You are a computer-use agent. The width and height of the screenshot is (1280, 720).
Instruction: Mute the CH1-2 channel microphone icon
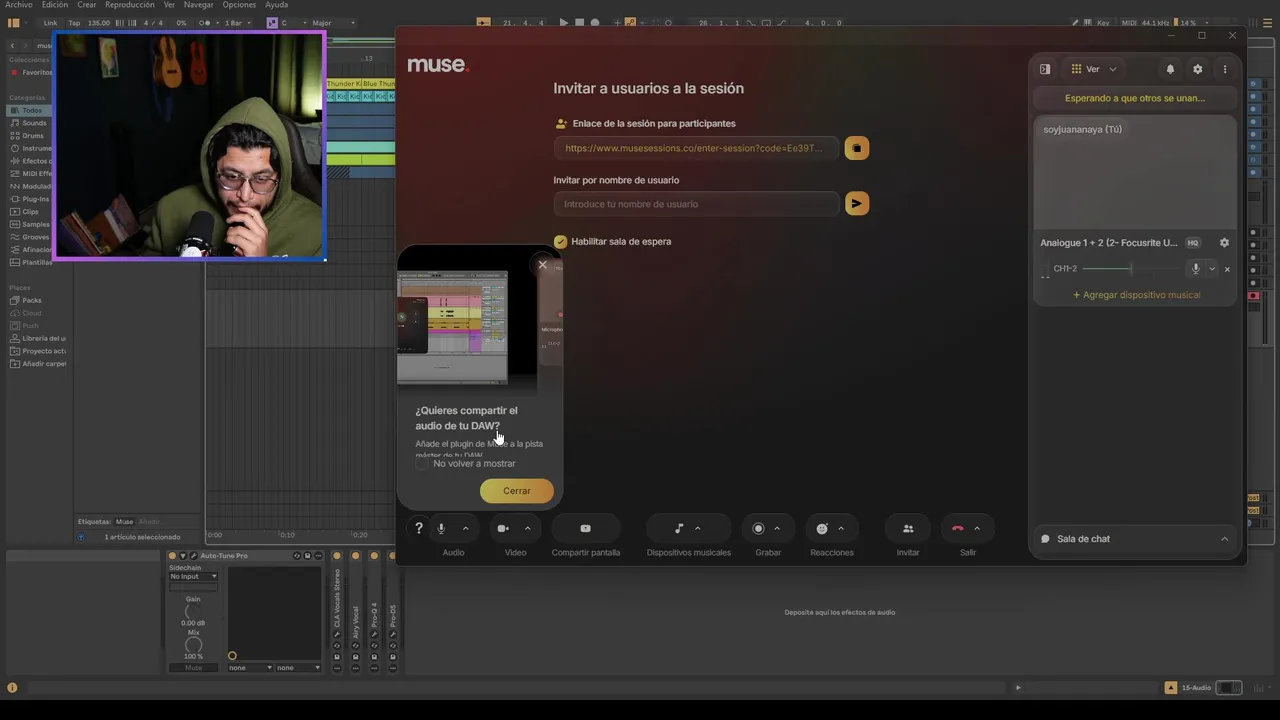(x=1195, y=268)
